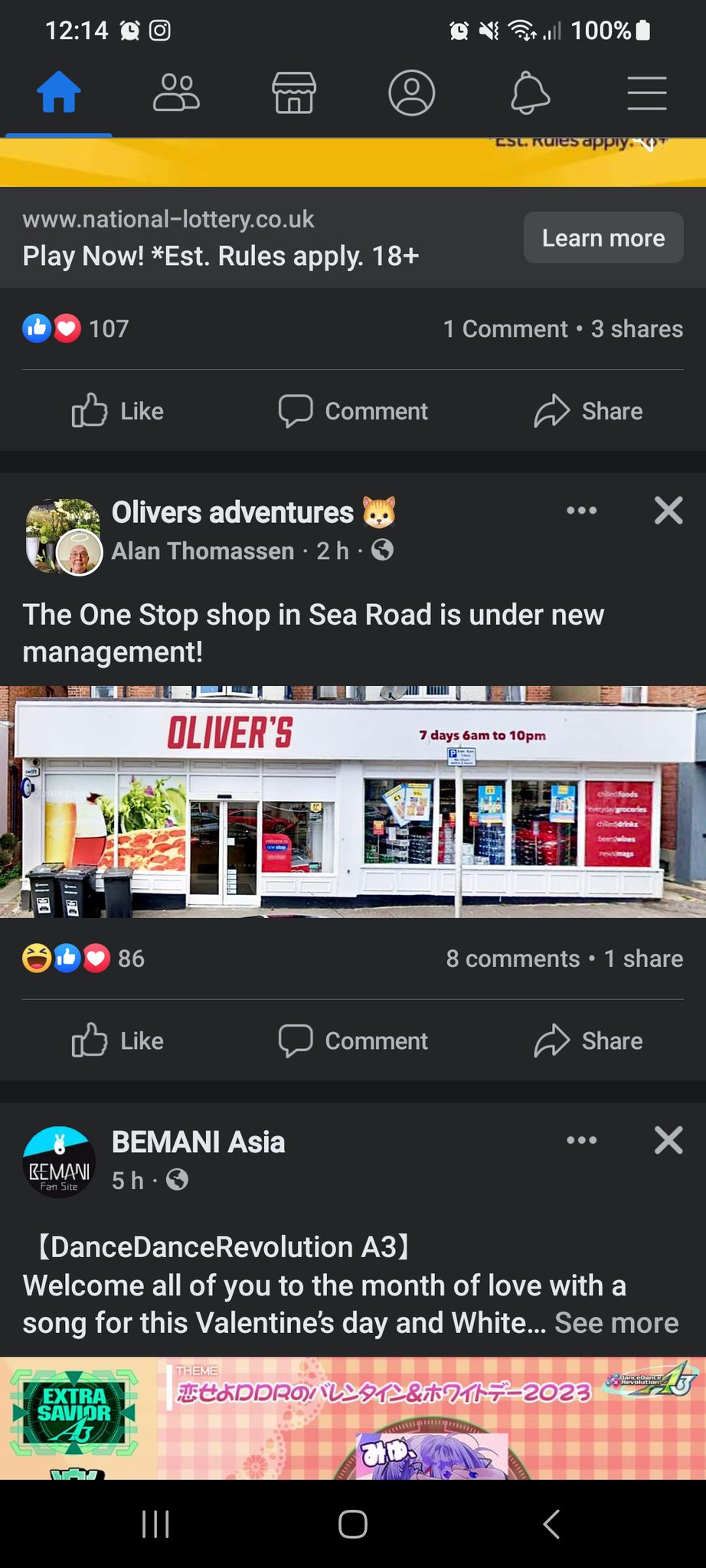The image size is (706, 1568).
Task: Like the Olivers adventures post
Action: 118,1041
